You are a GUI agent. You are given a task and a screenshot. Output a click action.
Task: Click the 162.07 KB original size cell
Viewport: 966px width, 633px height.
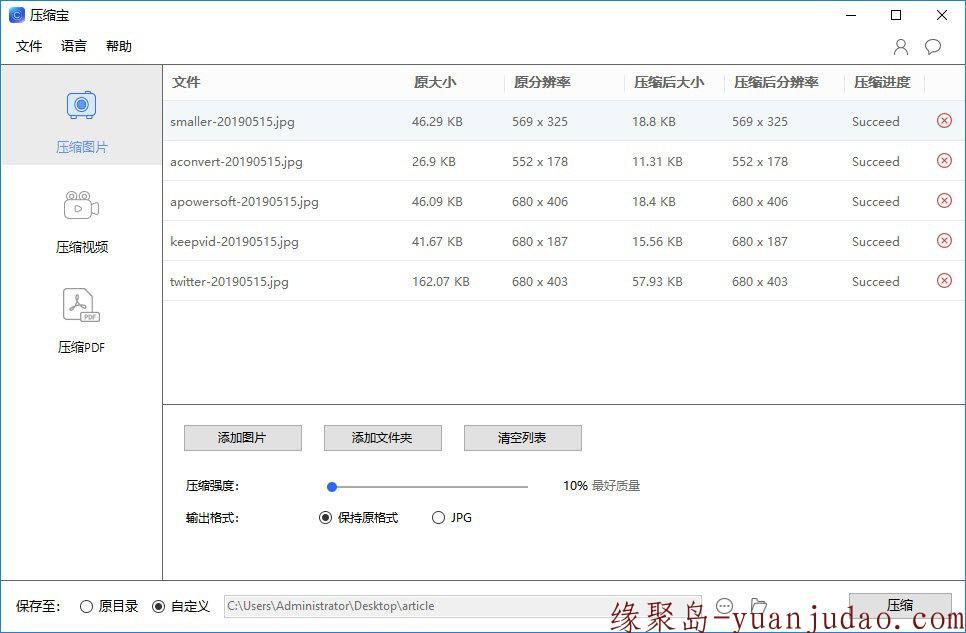[x=440, y=282]
